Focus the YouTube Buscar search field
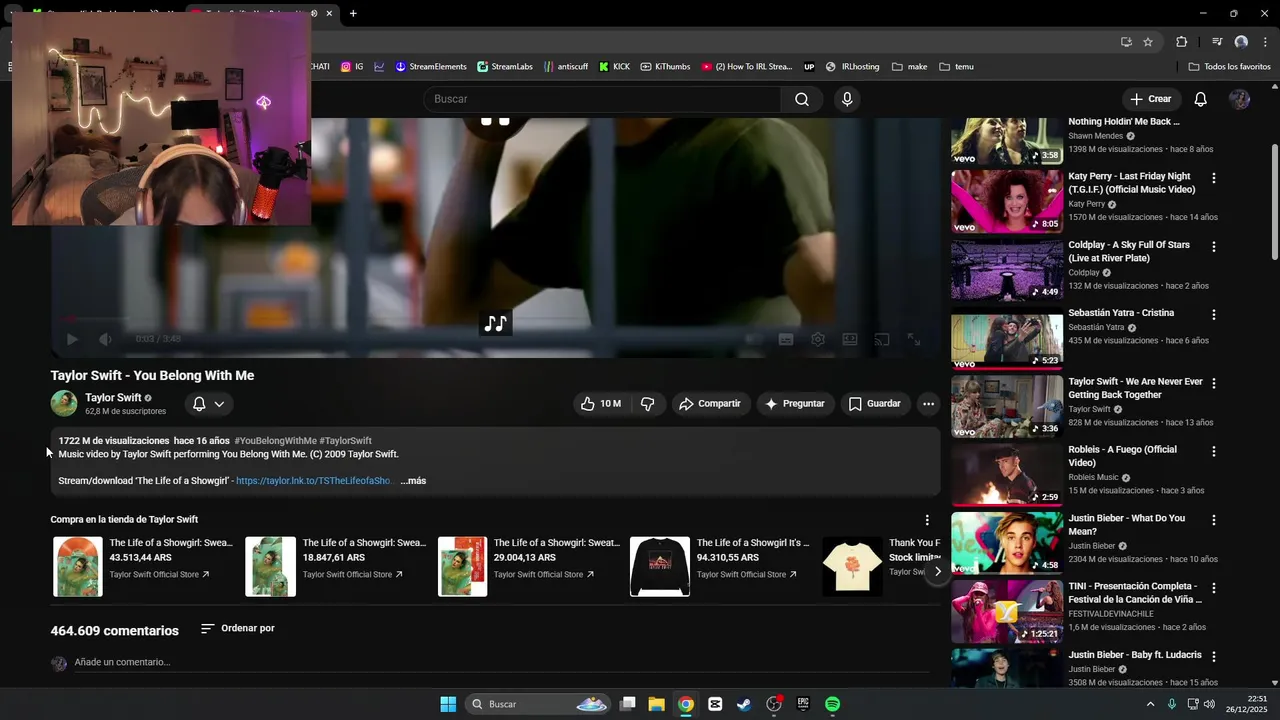 coord(603,99)
